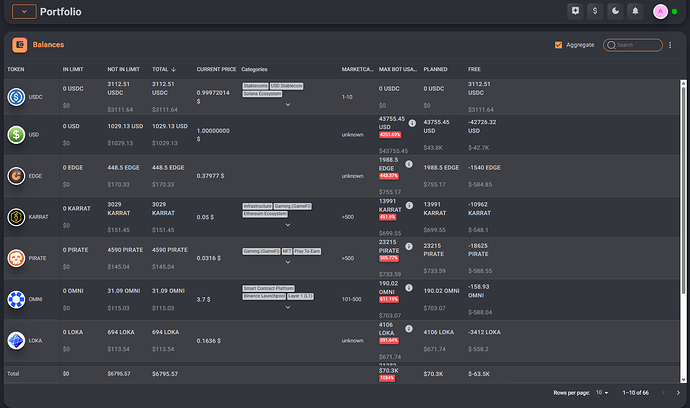
Task: Open the notifications bell
Action: 635,11
